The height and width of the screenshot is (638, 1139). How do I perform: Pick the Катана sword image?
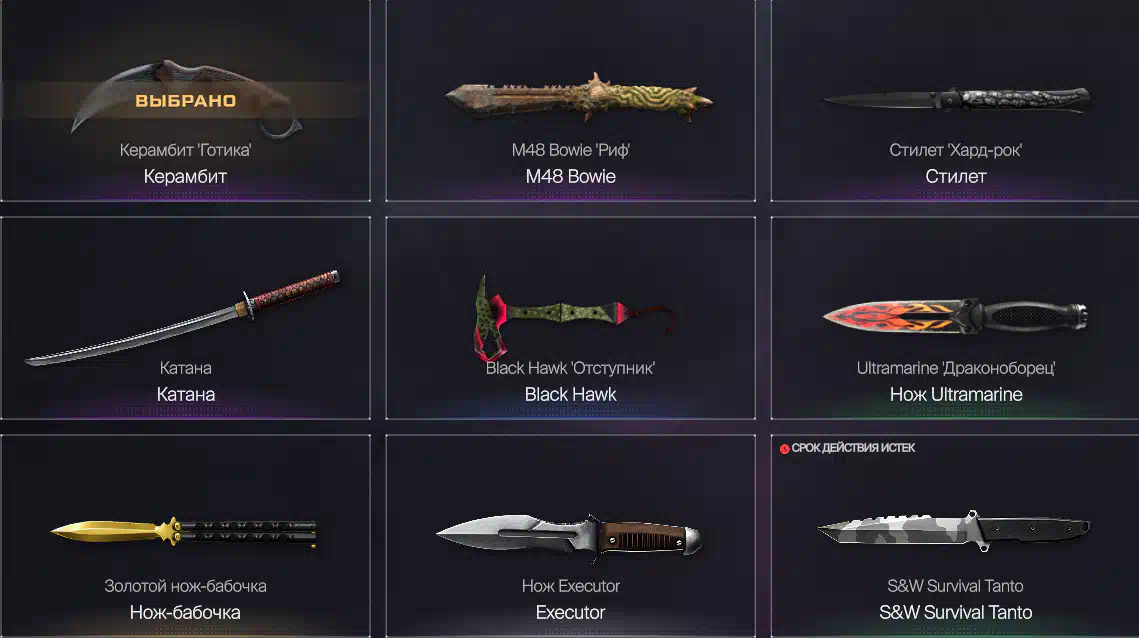click(183, 318)
